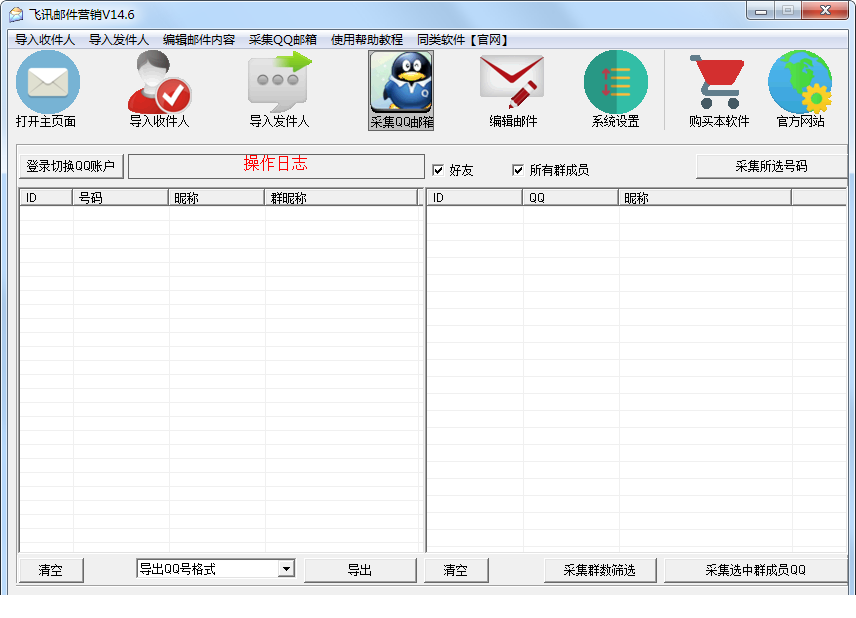Open the 编辑邮件内容 menu
The image size is (856, 618).
click(x=199, y=40)
